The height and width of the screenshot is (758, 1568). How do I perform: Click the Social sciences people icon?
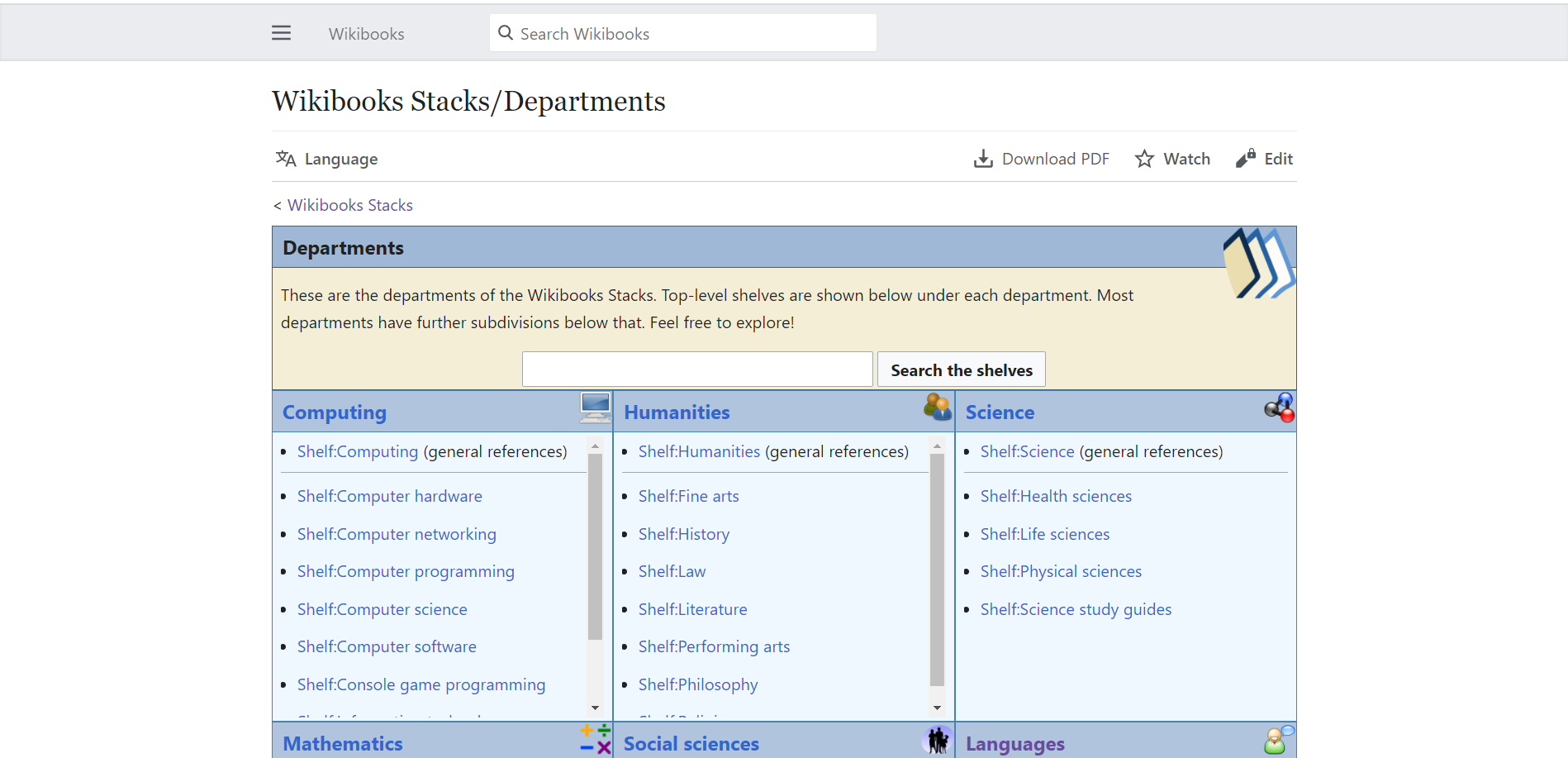pos(937,740)
